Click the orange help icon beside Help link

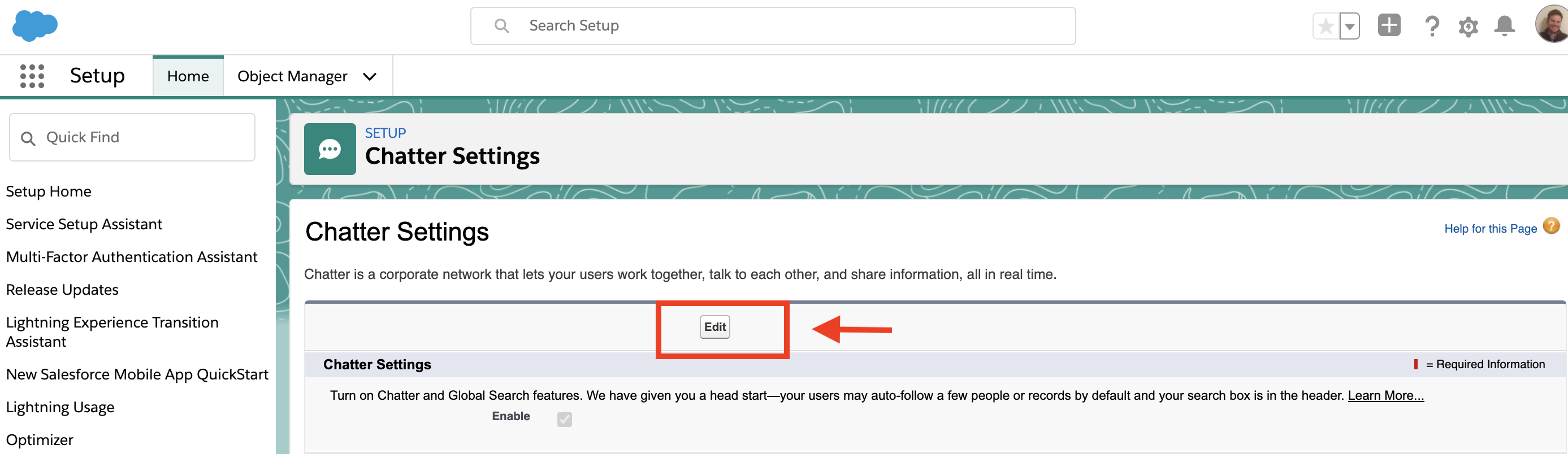pyautogui.click(x=1552, y=226)
